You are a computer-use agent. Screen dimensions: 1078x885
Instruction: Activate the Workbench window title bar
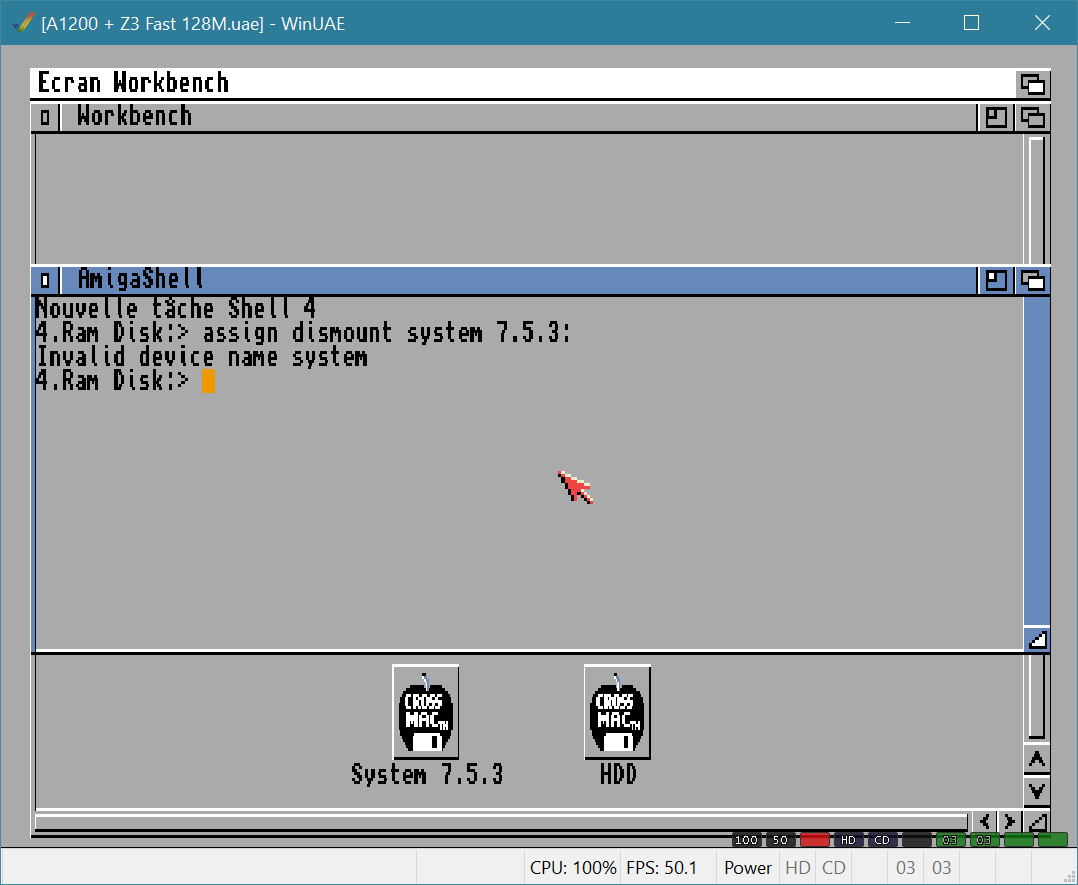[500, 117]
